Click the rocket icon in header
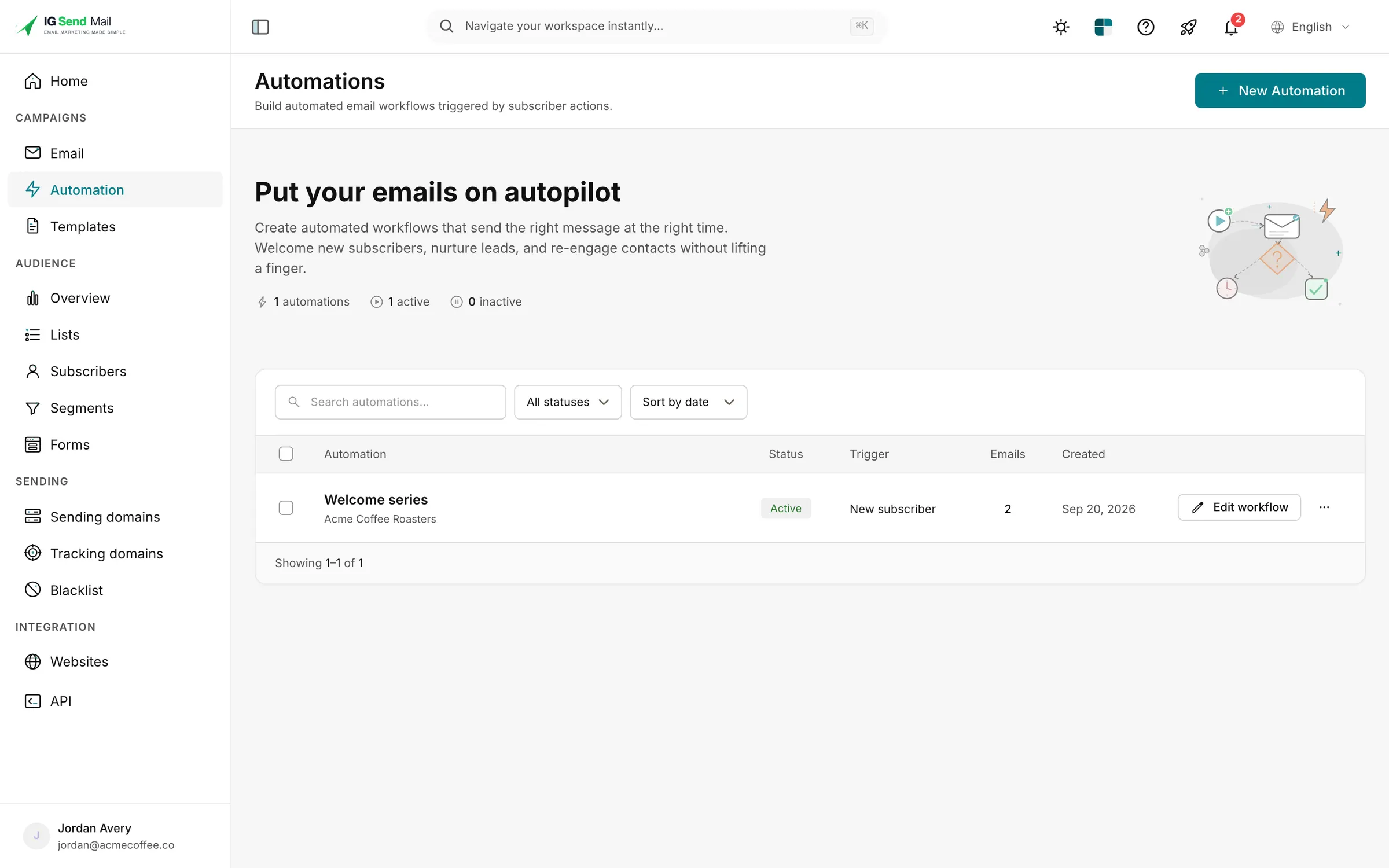The height and width of the screenshot is (868, 1389). [1188, 27]
